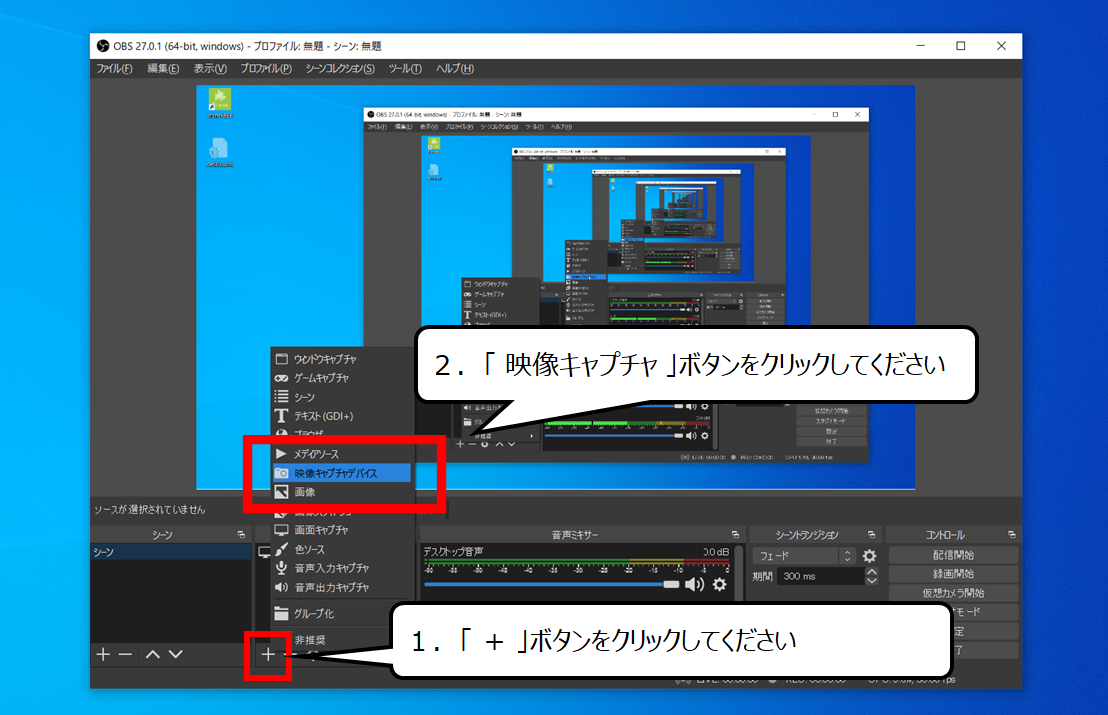The width and height of the screenshot is (1108, 715).
Task: Move the scene up with the up arrow
Action: click(x=153, y=654)
